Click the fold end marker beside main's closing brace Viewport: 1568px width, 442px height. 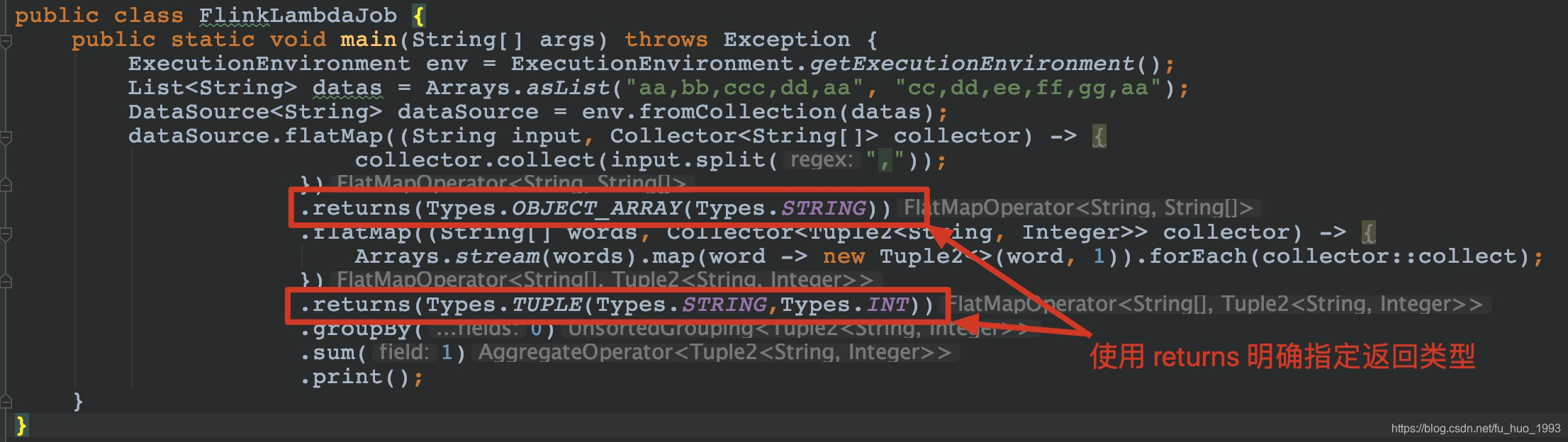(6, 403)
